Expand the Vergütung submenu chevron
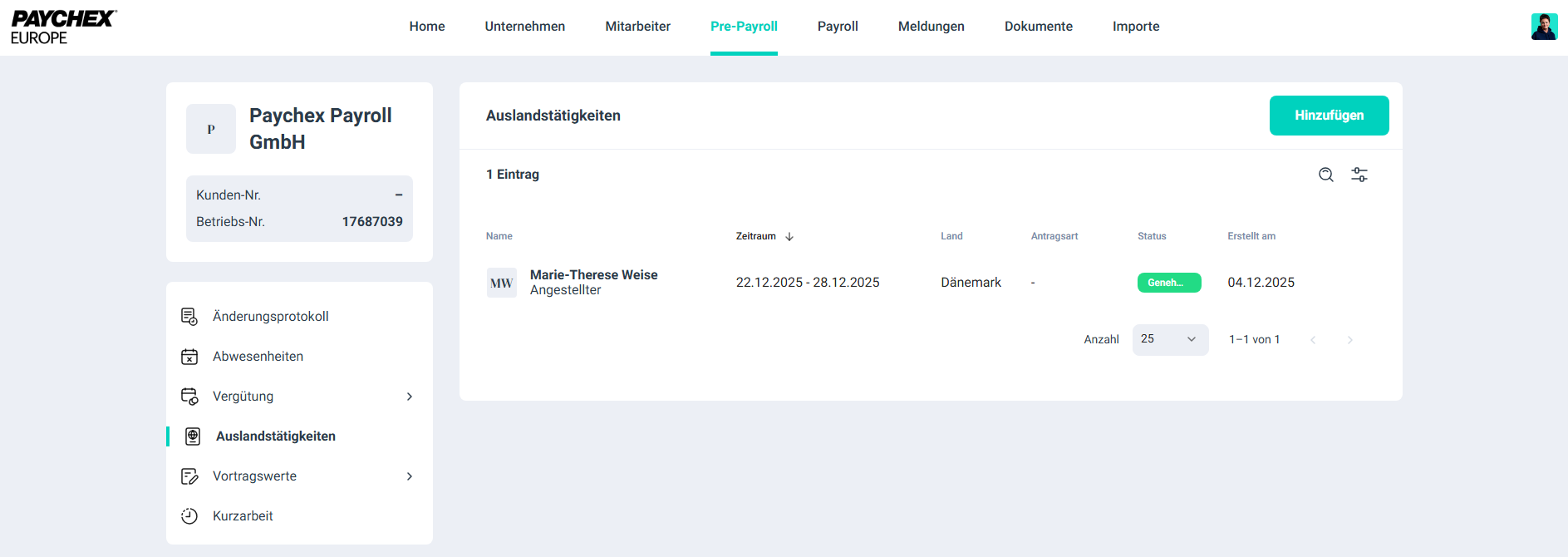Screen dimensions: 1568x557 pyautogui.click(x=409, y=397)
